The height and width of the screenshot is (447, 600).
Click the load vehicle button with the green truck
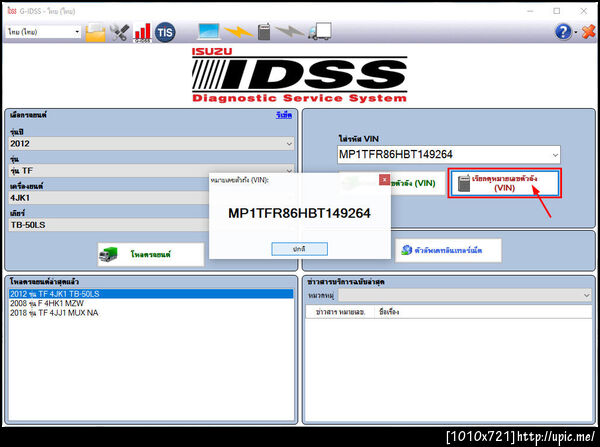151,254
